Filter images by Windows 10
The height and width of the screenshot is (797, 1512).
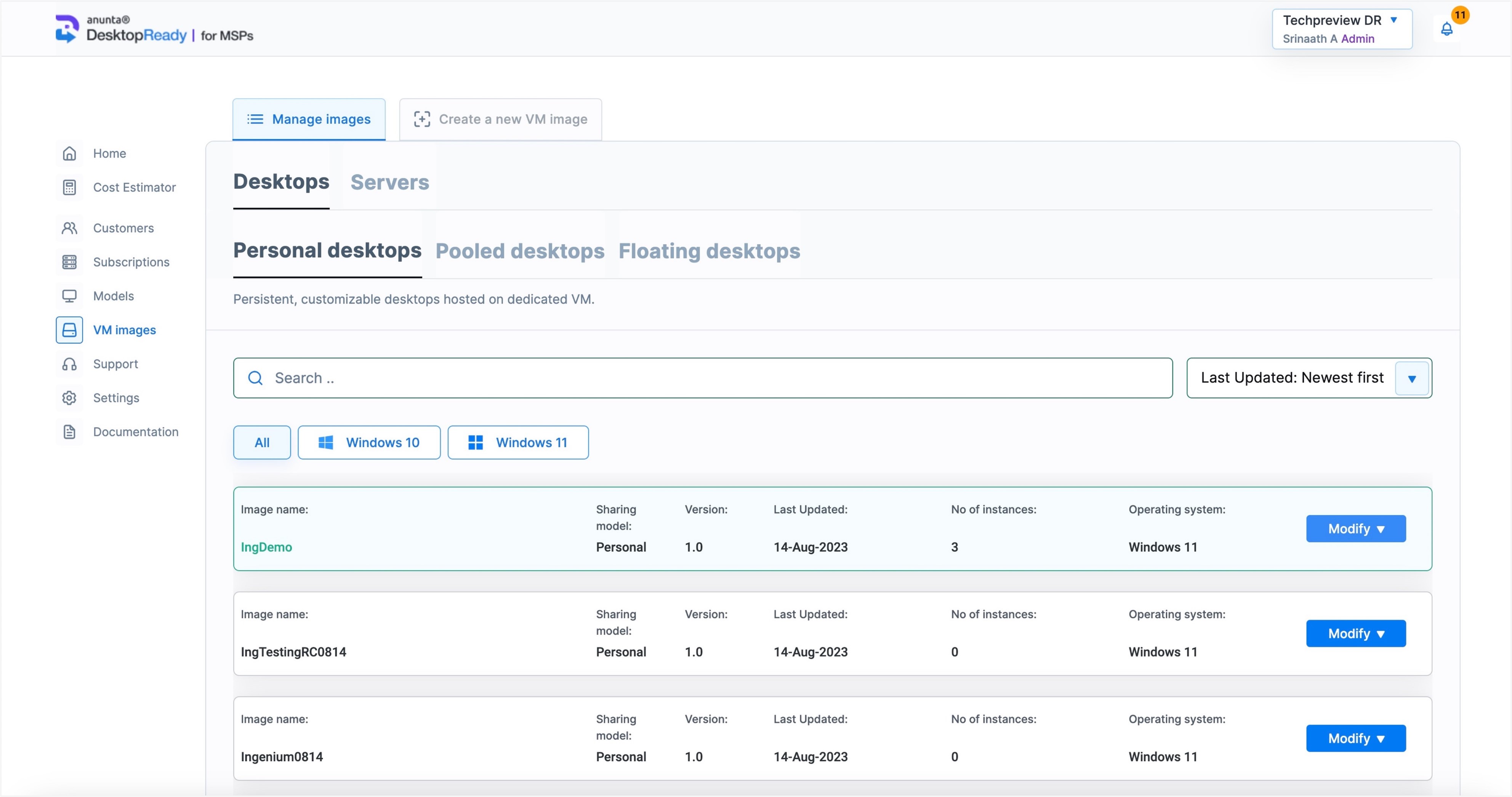pyautogui.click(x=368, y=443)
